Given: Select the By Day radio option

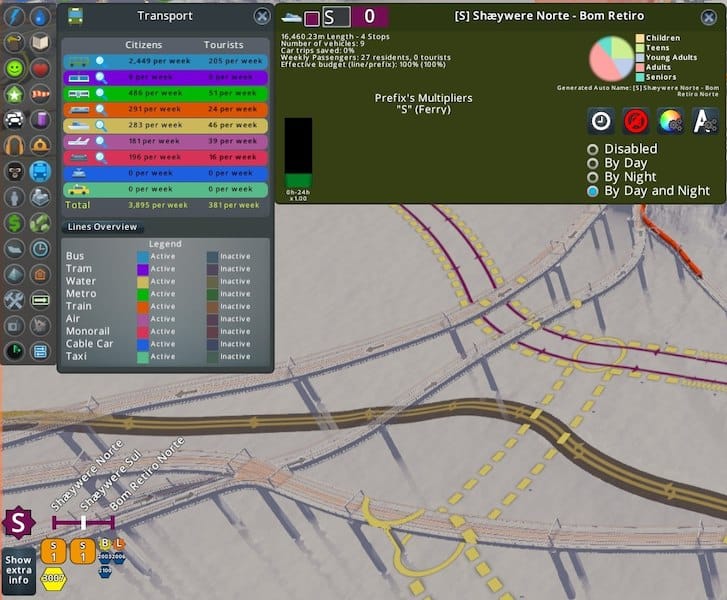Looking at the screenshot, I should click(593, 163).
